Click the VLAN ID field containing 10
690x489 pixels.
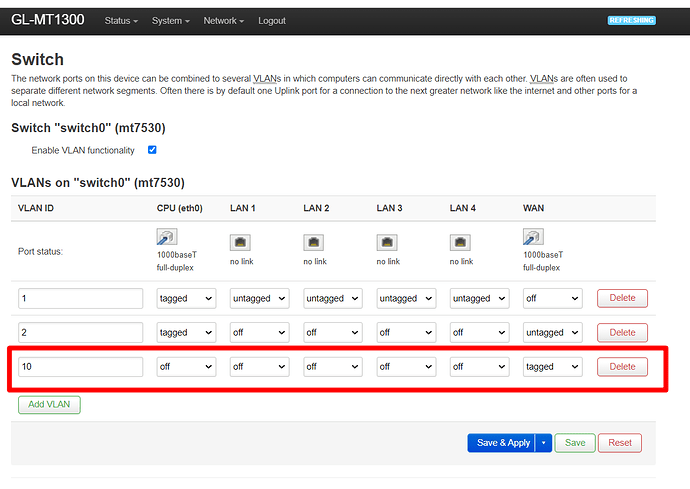click(80, 367)
